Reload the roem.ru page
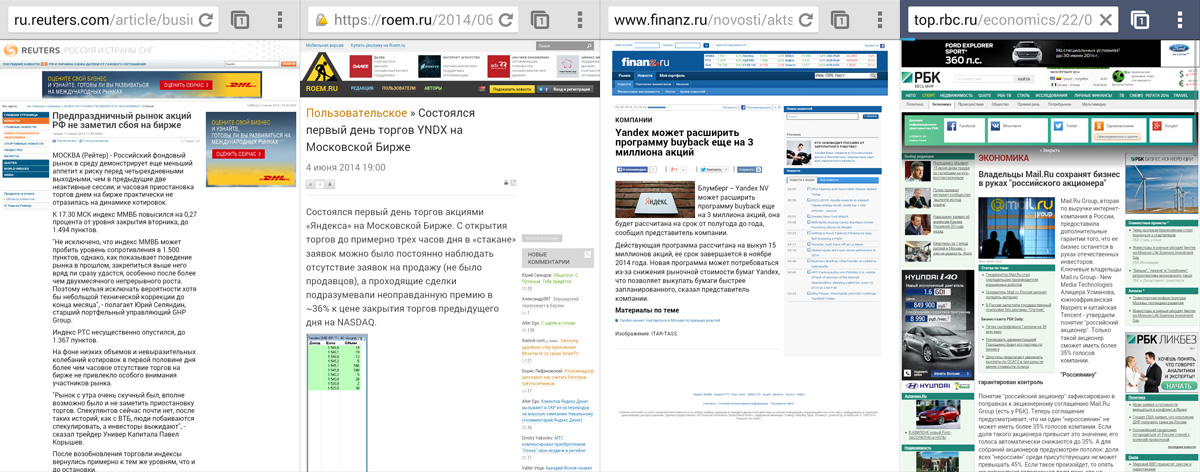 [506, 19]
